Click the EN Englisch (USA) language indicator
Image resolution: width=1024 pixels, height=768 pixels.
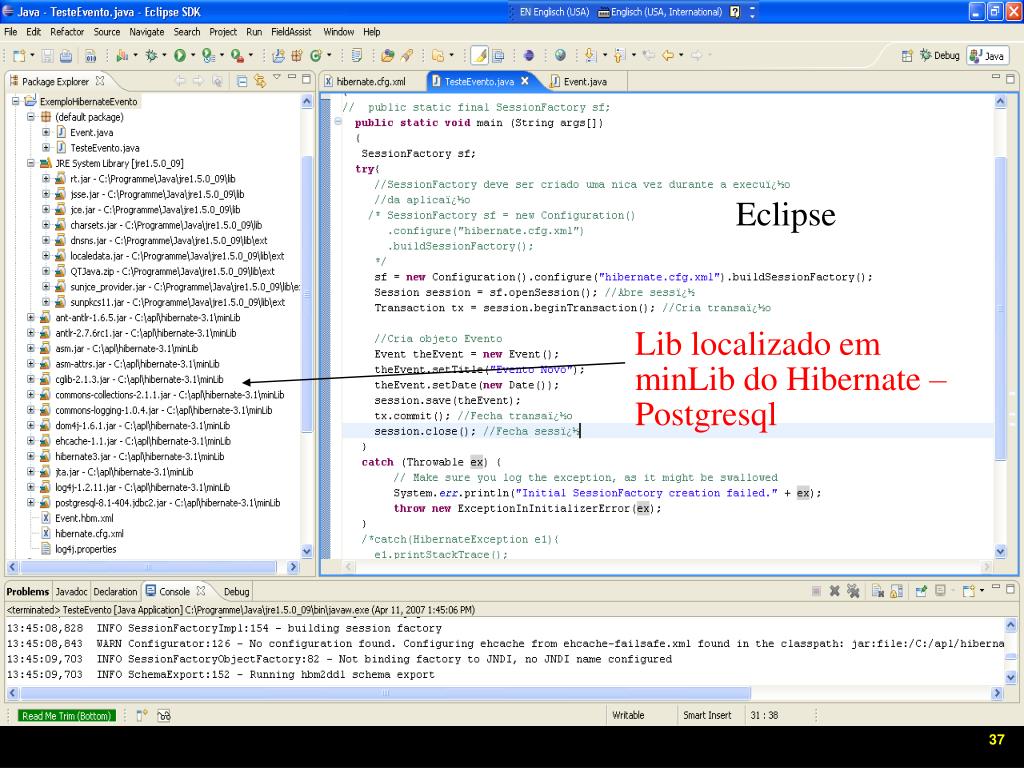coord(554,12)
